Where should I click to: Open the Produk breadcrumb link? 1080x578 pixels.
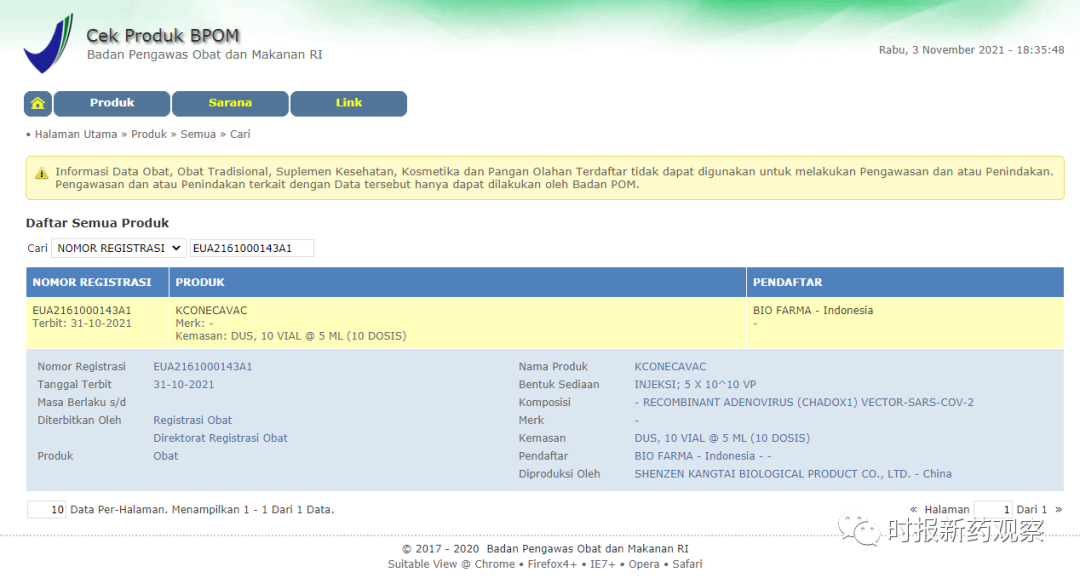point(149,134)
